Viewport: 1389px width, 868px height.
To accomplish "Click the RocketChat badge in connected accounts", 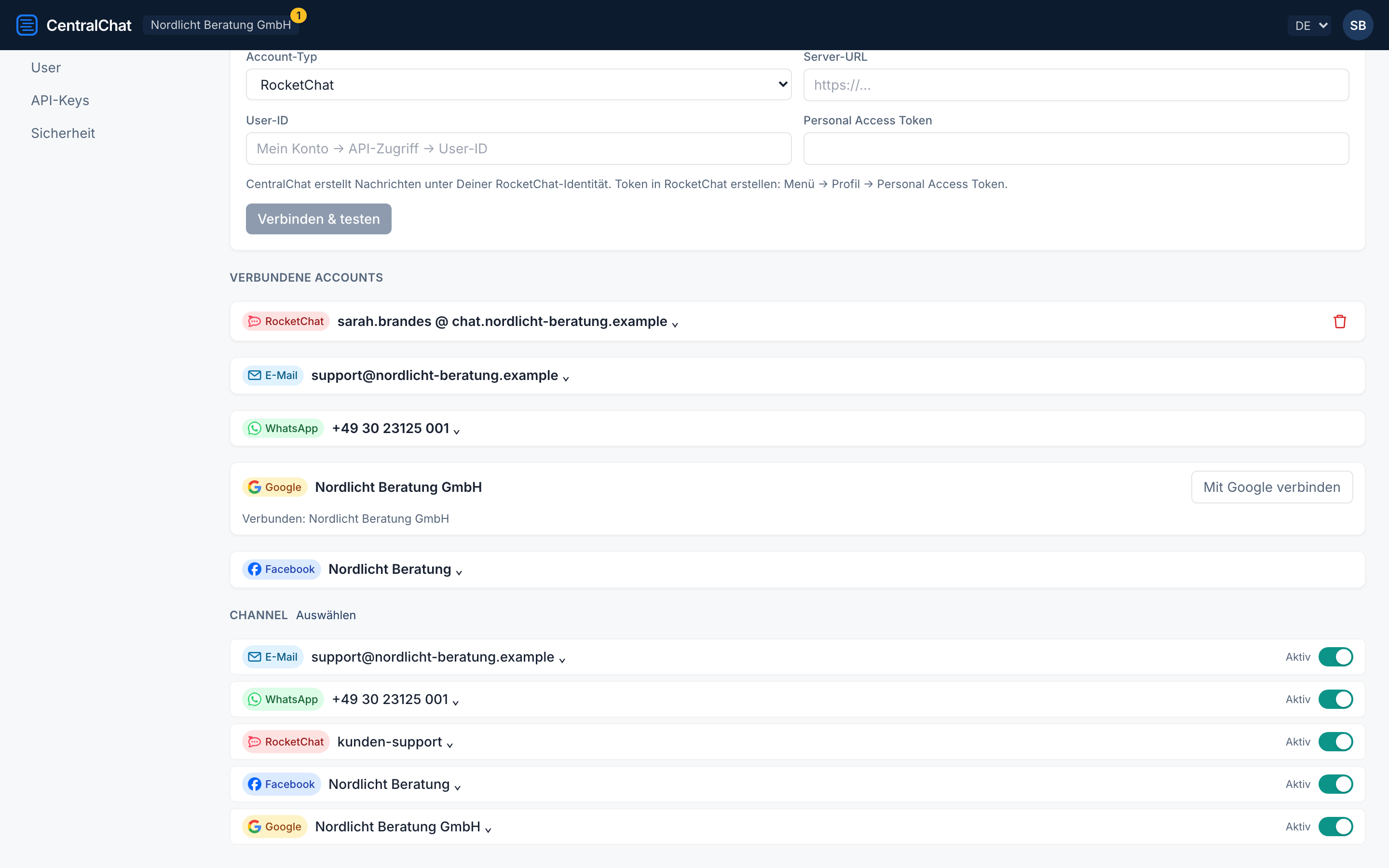I will point(286,322).
